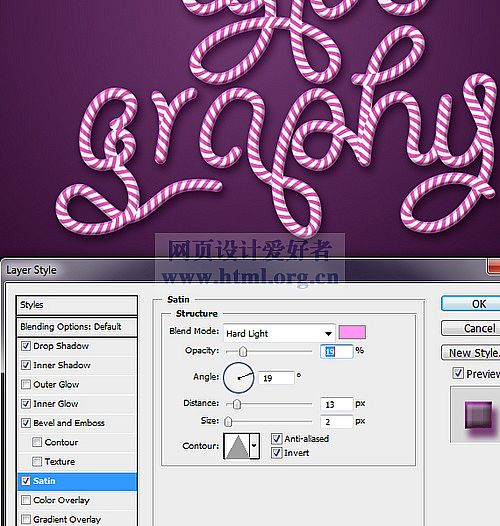Disable the Preview checkbox
This screenshot has width=500, height=526.
[458, 373]
